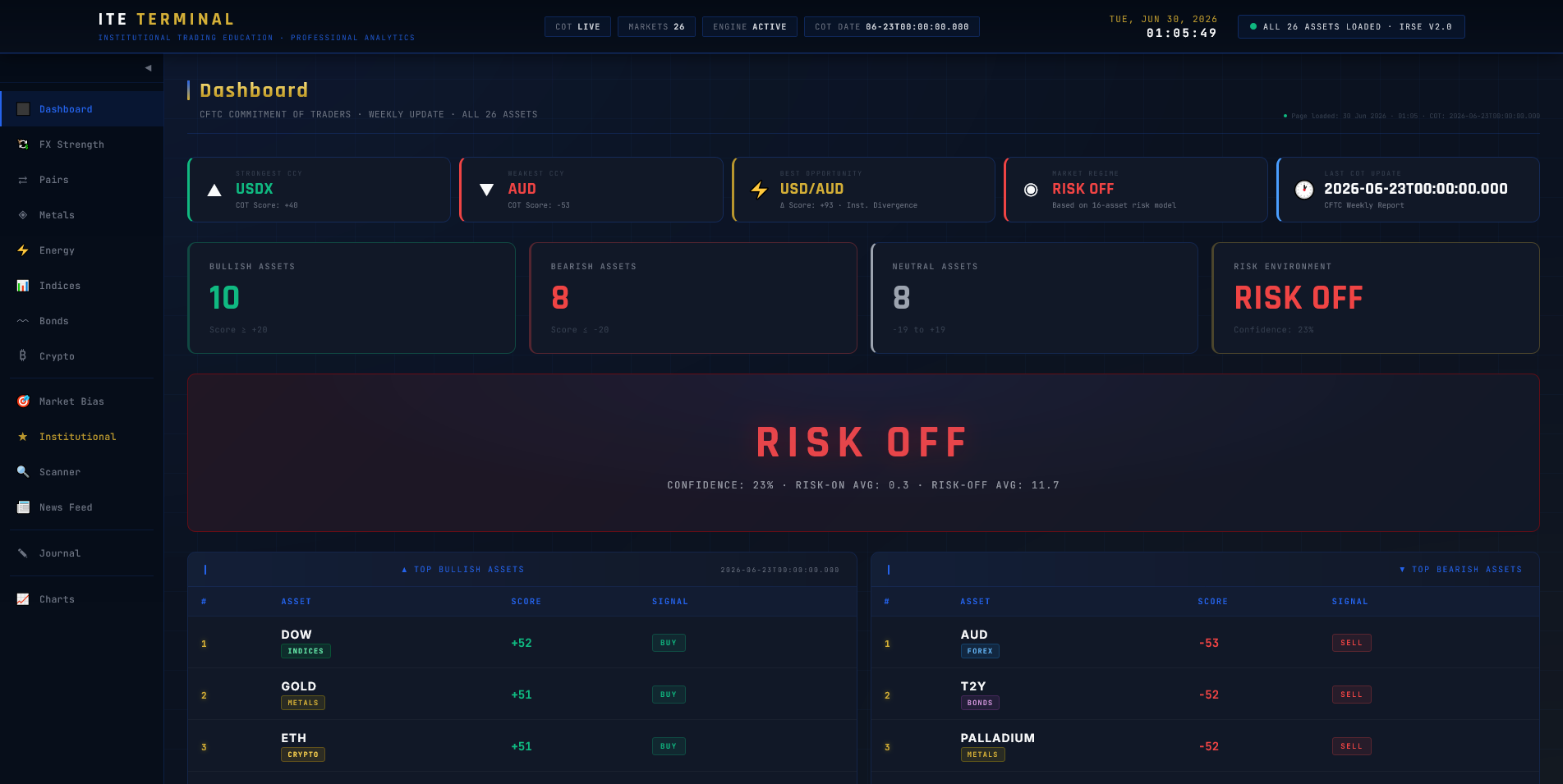Screen dimensions: 1563x784
Task: Click the ENGINE ACTIVE badge
Action: click(749, 27)
